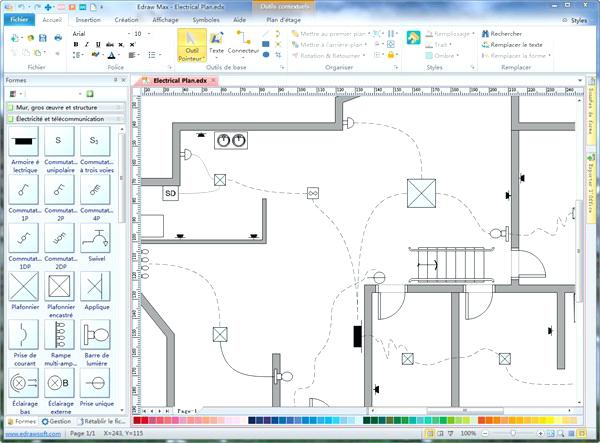Screen dimensions: 600x443
Task: Open Rotation & Retourner dropdown
Action: coord(328,55)
